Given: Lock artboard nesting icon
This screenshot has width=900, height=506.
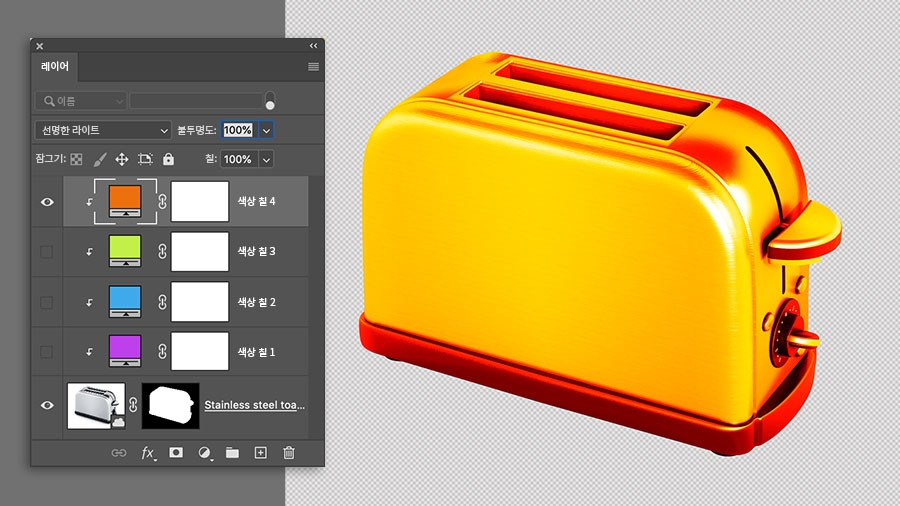Looking at the screenshot, I should coord(145,159).
